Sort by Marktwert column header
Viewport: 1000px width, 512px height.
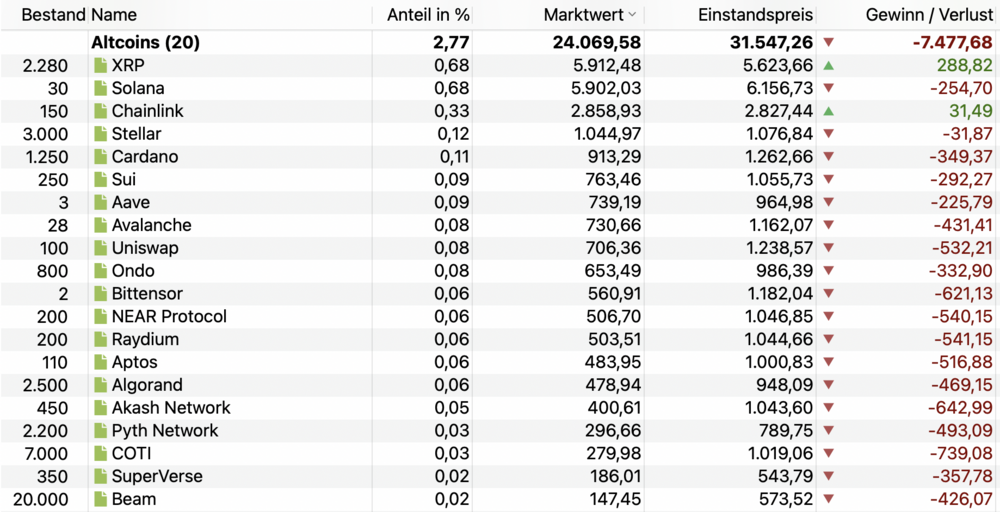coord(584,15)
